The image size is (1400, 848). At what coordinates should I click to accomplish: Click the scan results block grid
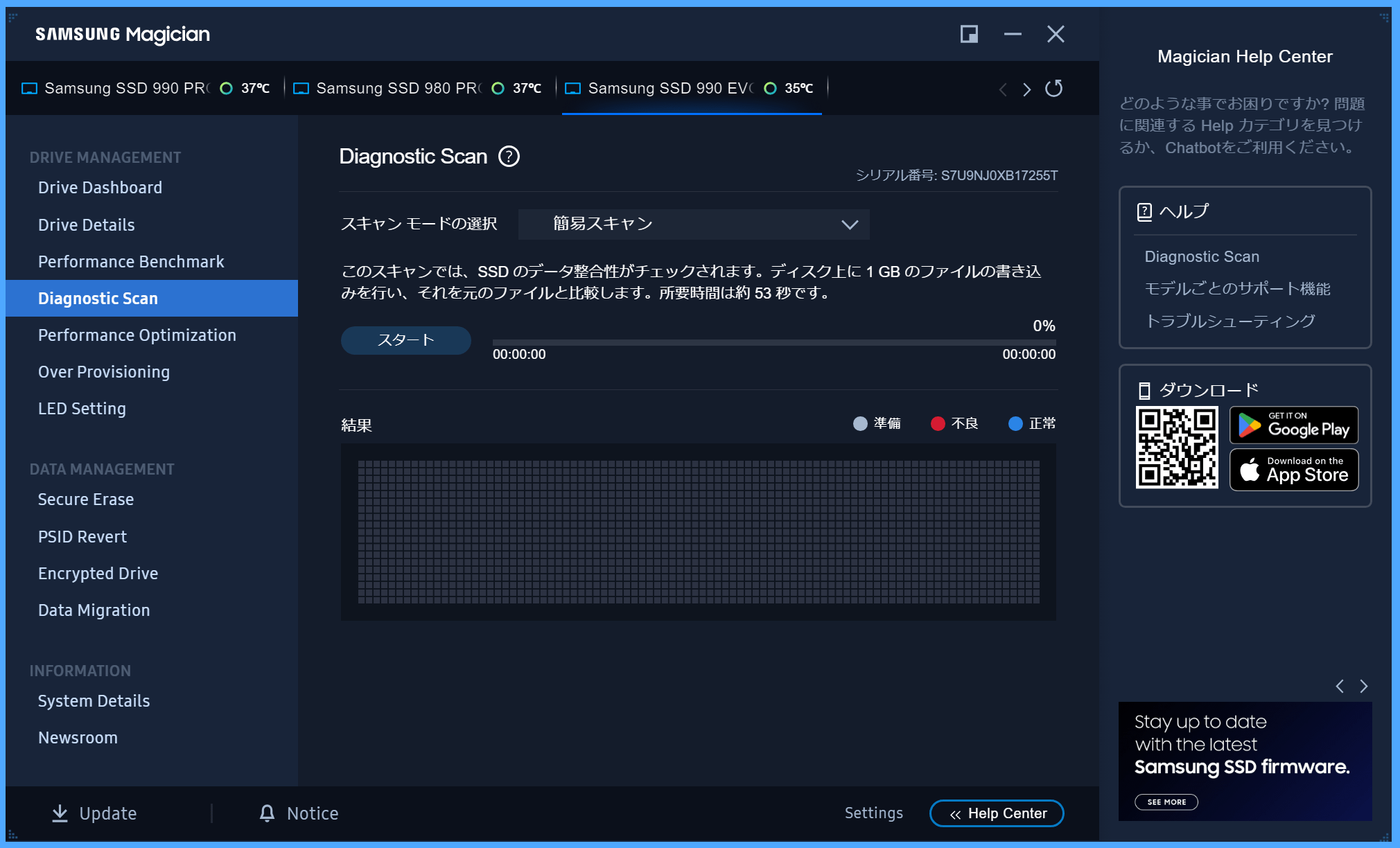[x=699, y=532]
